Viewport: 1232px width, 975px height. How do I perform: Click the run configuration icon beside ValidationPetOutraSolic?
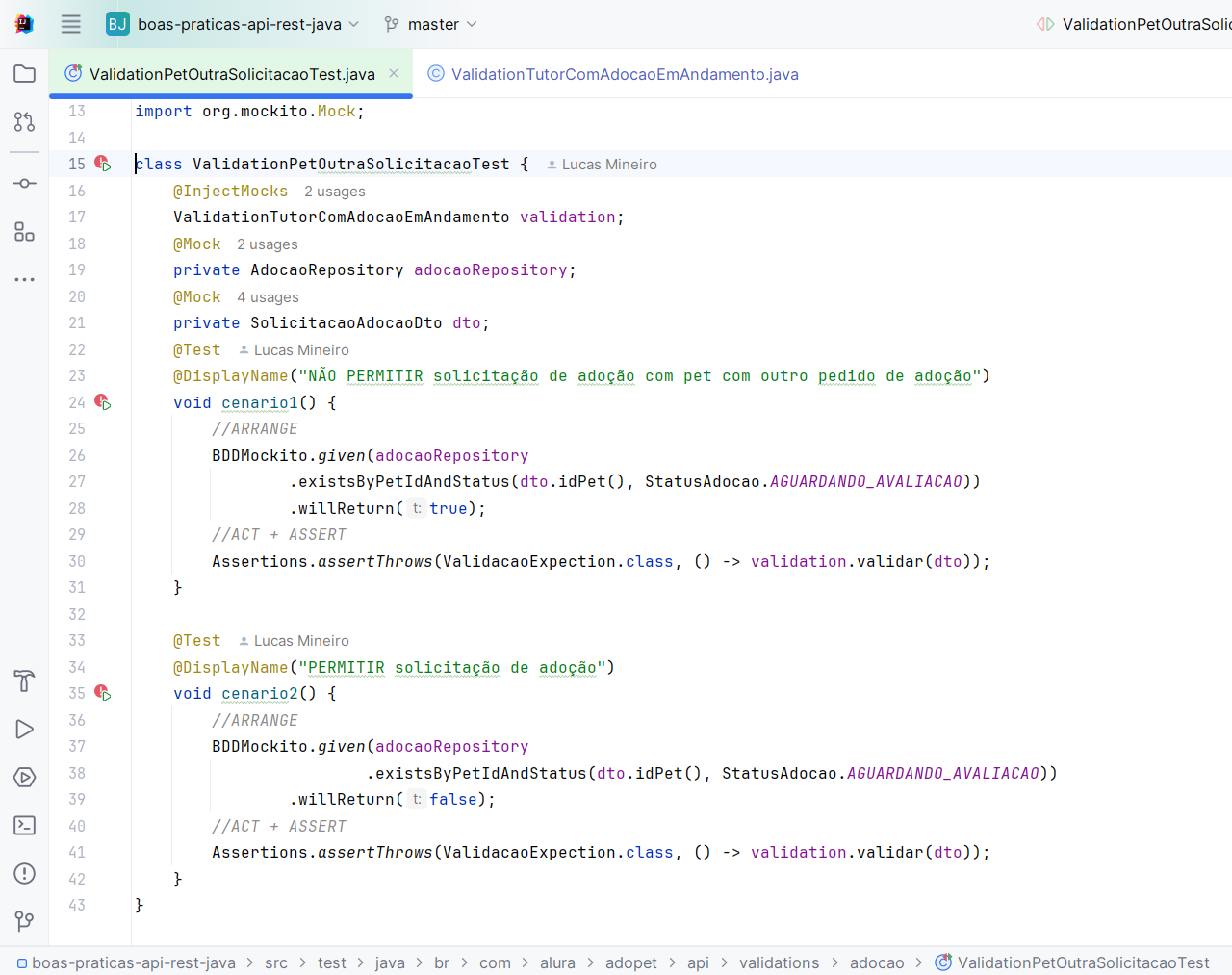1045,24
